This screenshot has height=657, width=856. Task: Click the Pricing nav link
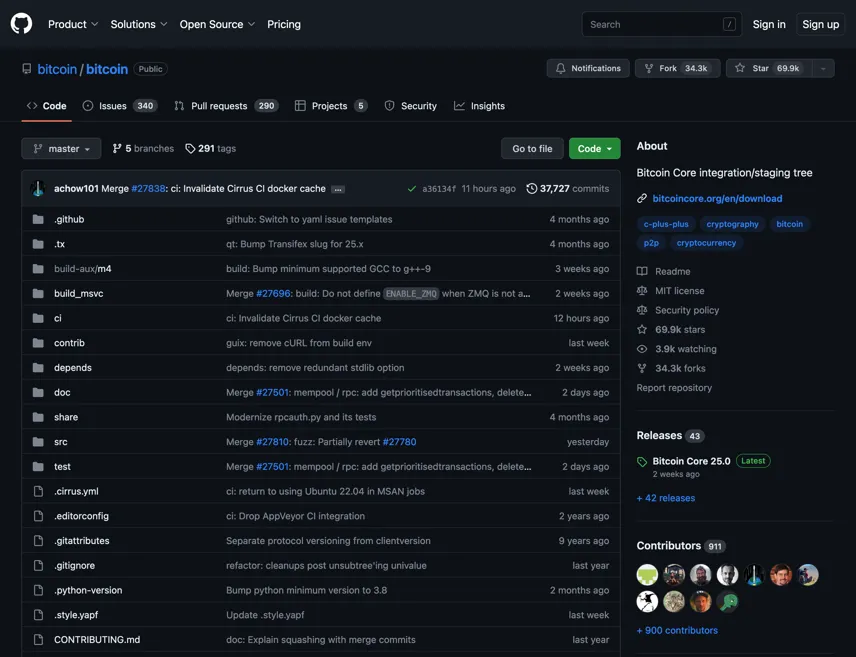284,24
